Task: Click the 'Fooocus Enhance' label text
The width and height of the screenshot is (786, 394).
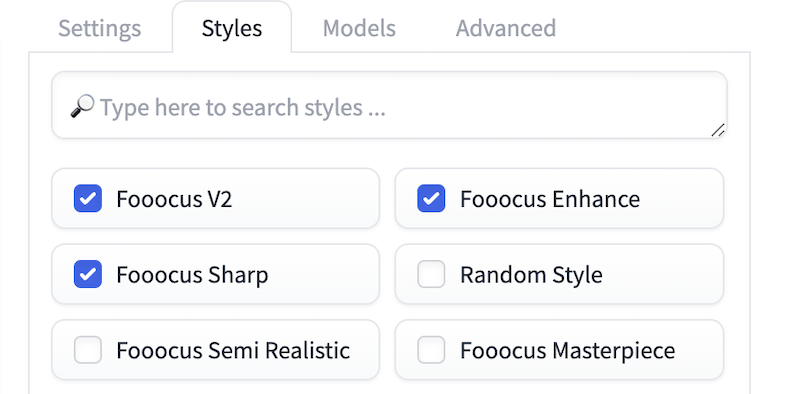Action: point(550,199)
